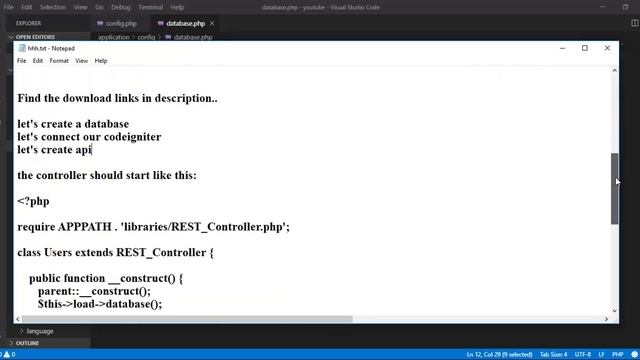Click PHP language mode in status bar
This screenshot has height=360, width=640.
(x=618, y=354)
